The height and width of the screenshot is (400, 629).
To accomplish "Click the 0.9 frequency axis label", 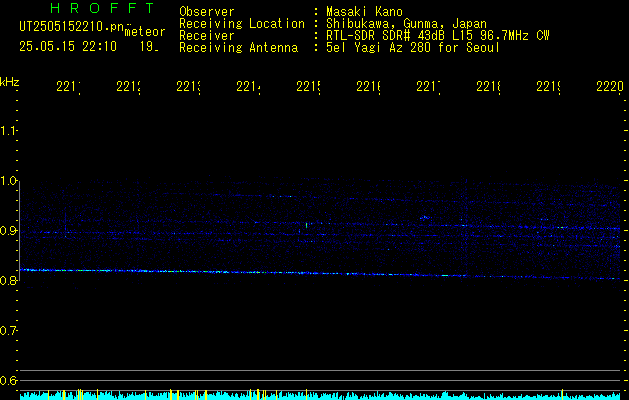I will point(8,231).
